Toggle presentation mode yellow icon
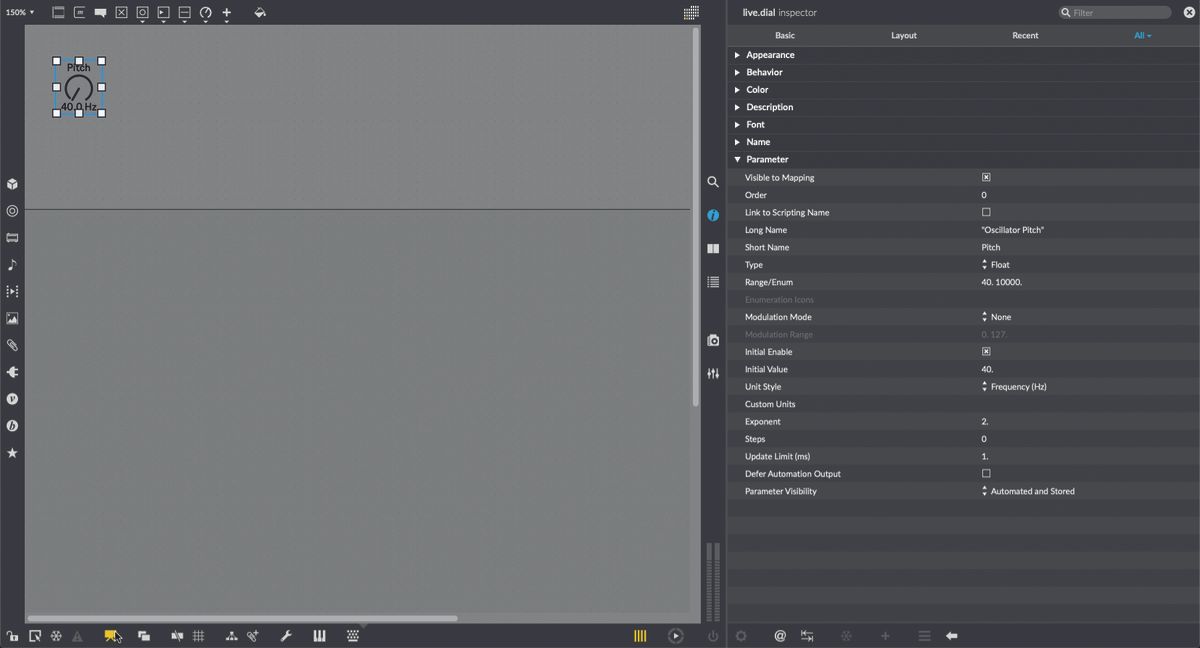This screenshot has height=648, width=1200. (111, 636)
